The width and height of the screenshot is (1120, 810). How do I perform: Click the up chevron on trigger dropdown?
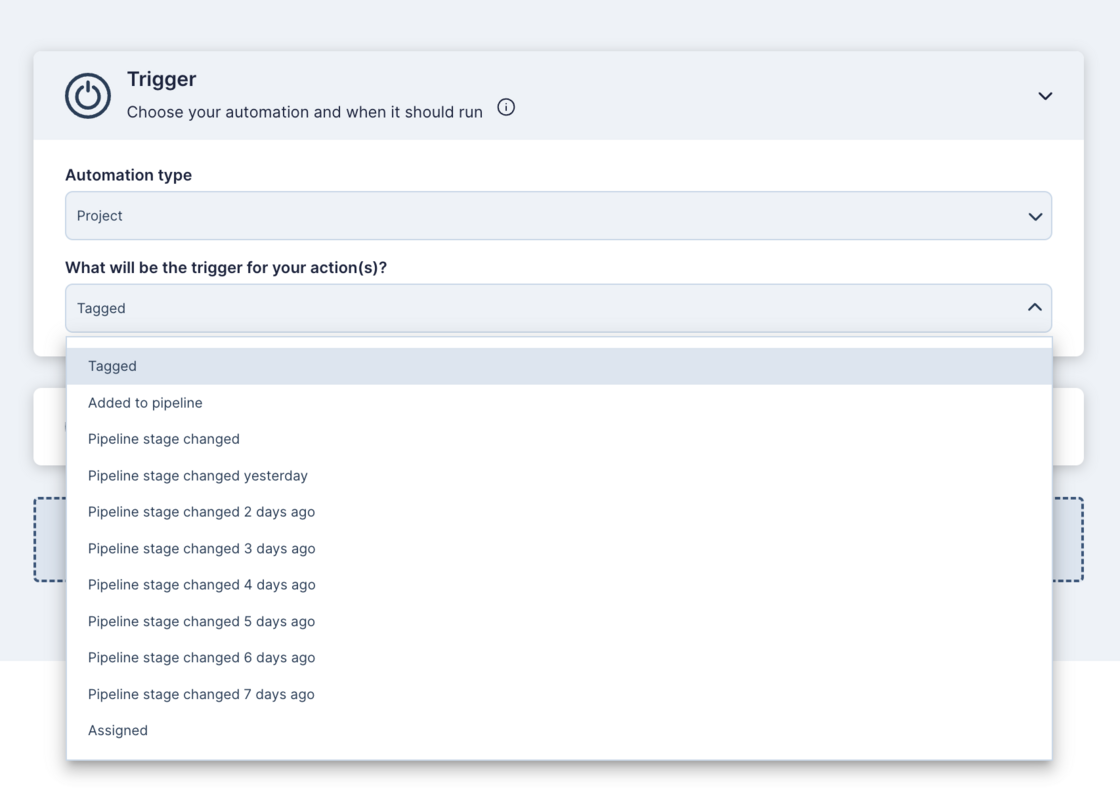1035,308
